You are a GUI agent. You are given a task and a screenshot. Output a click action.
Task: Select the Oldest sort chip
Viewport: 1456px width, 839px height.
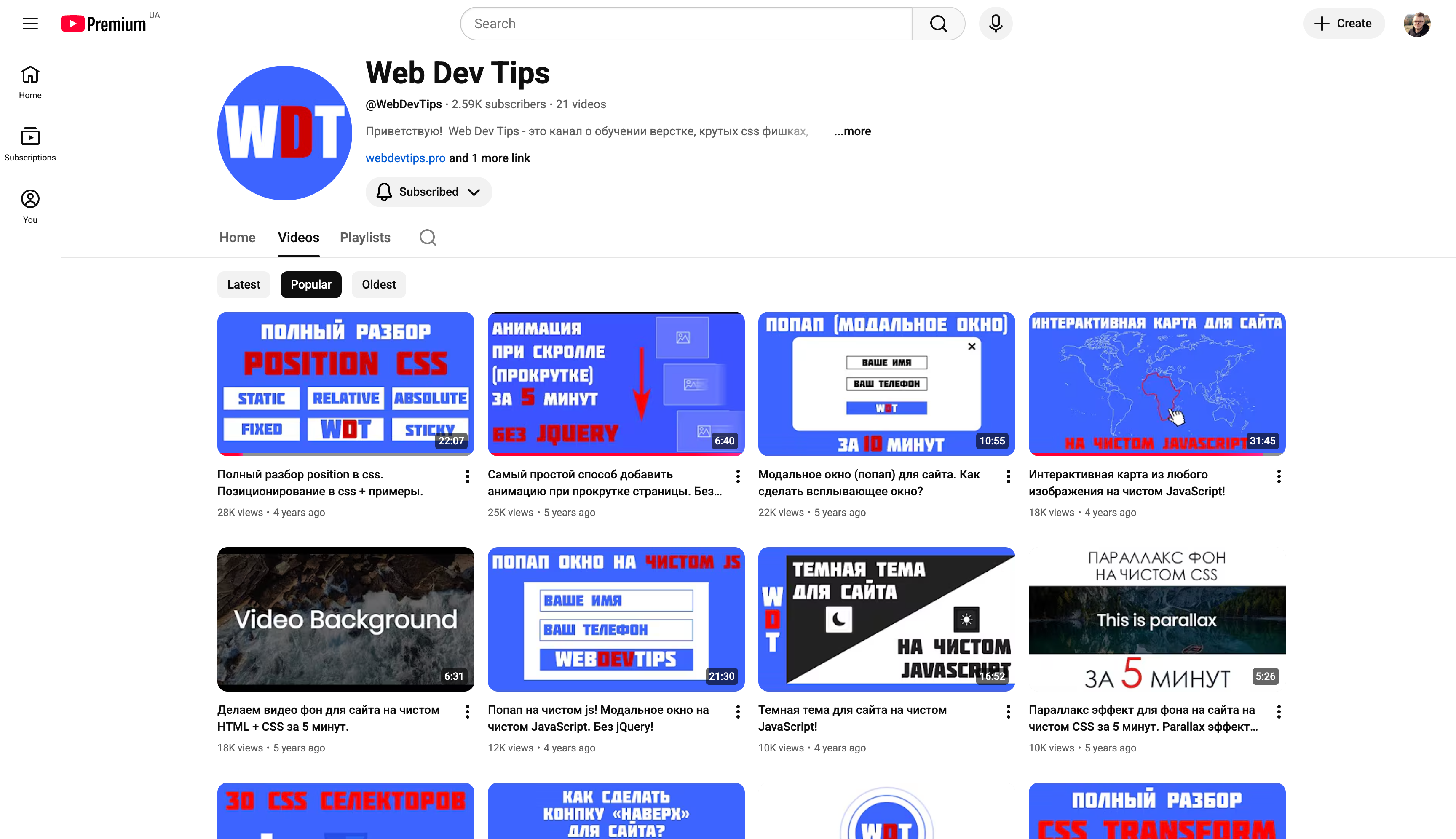[379, 285]
